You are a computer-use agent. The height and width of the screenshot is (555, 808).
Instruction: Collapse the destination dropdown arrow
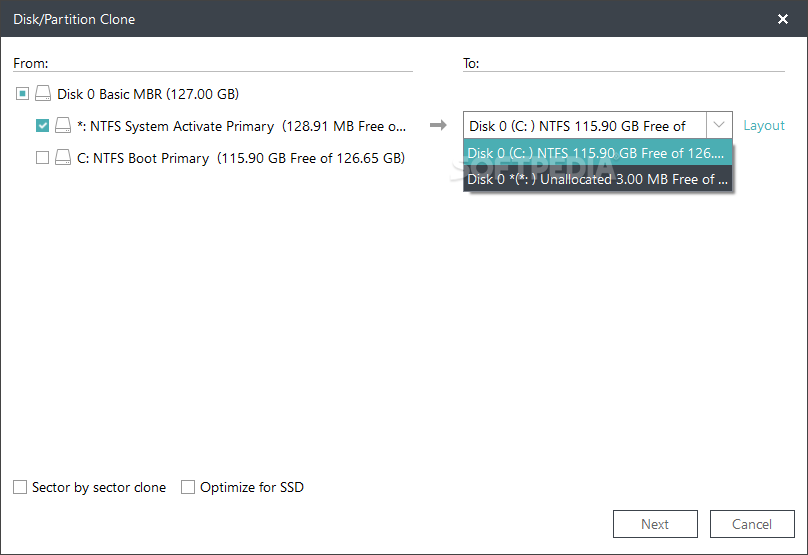point(719,125)
